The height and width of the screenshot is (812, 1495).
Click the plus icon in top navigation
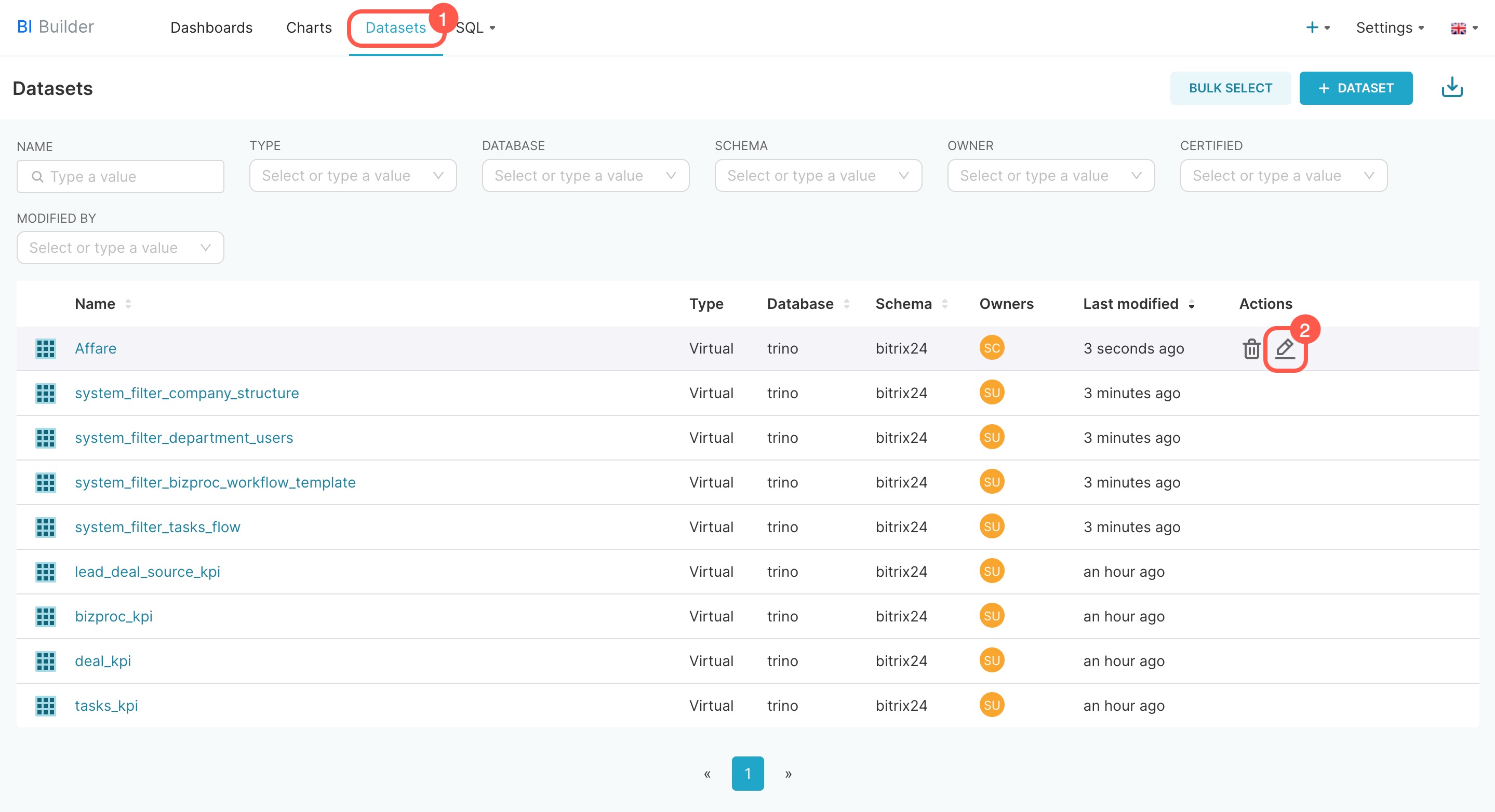coord(1312,28)
